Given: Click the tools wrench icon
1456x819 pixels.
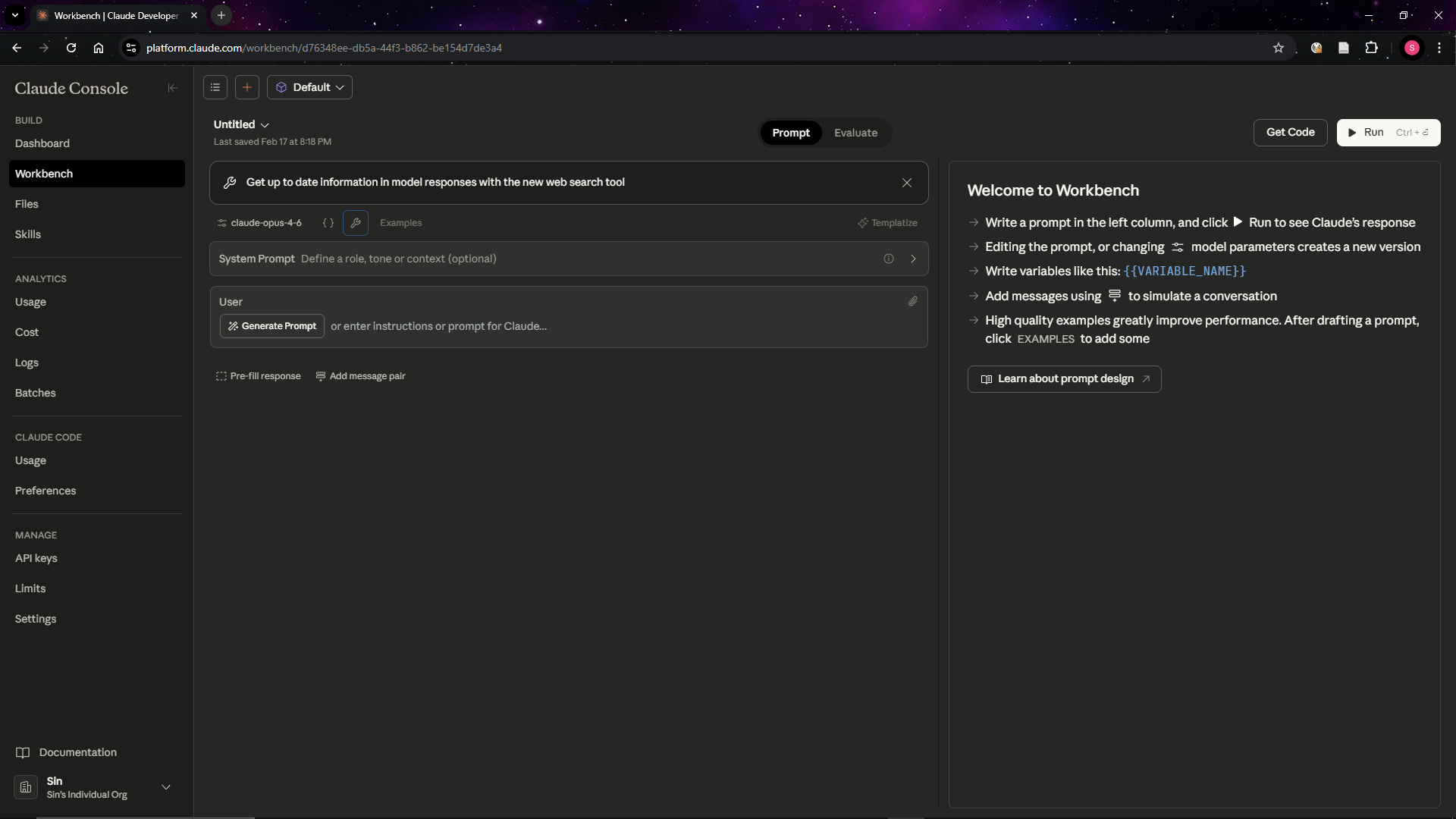Looking at the screenshot, I should pos(356,223).
